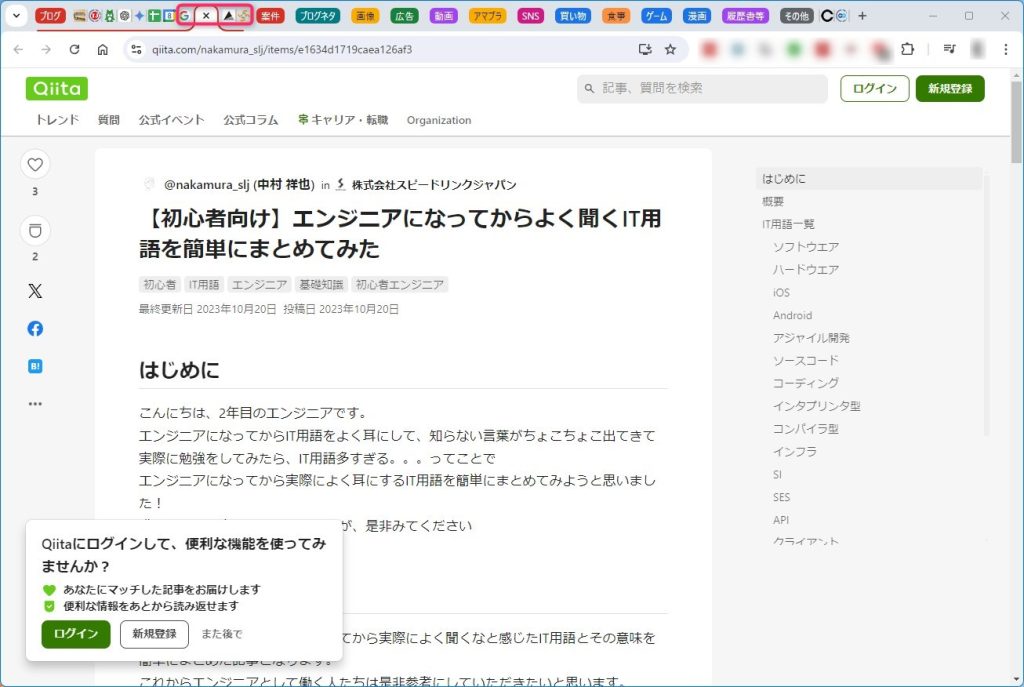Jump to ソフトウェア in table of contents
The height and width of the screenshot is (687, 1024).
[x=806, y=247]
